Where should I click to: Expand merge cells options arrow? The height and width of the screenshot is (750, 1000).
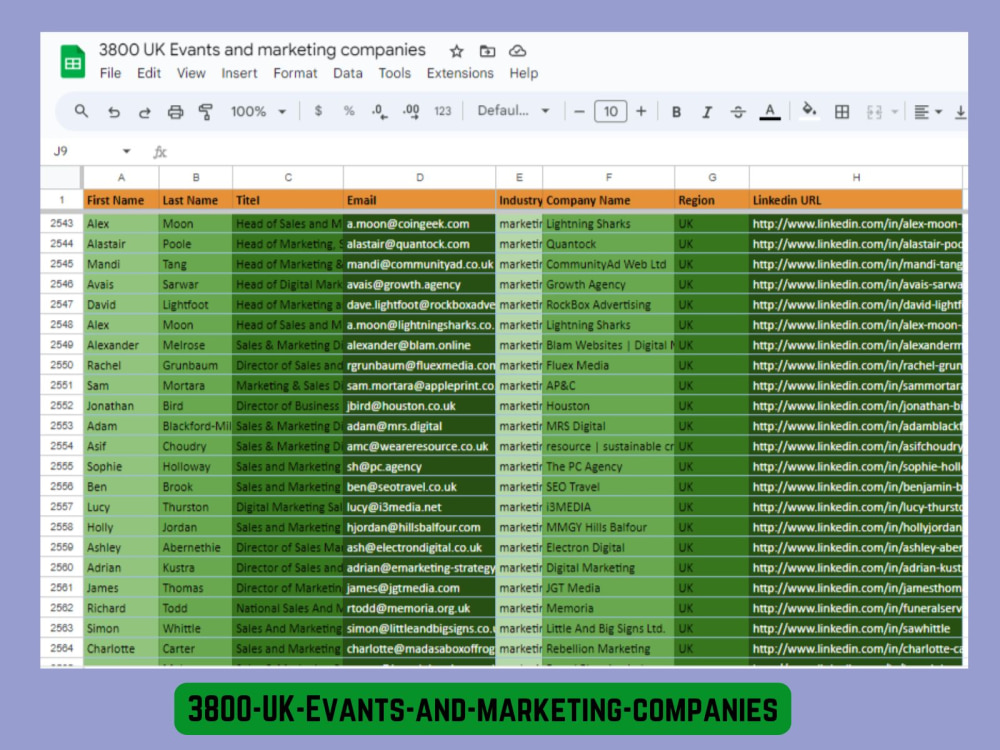[x=894, y=112]
